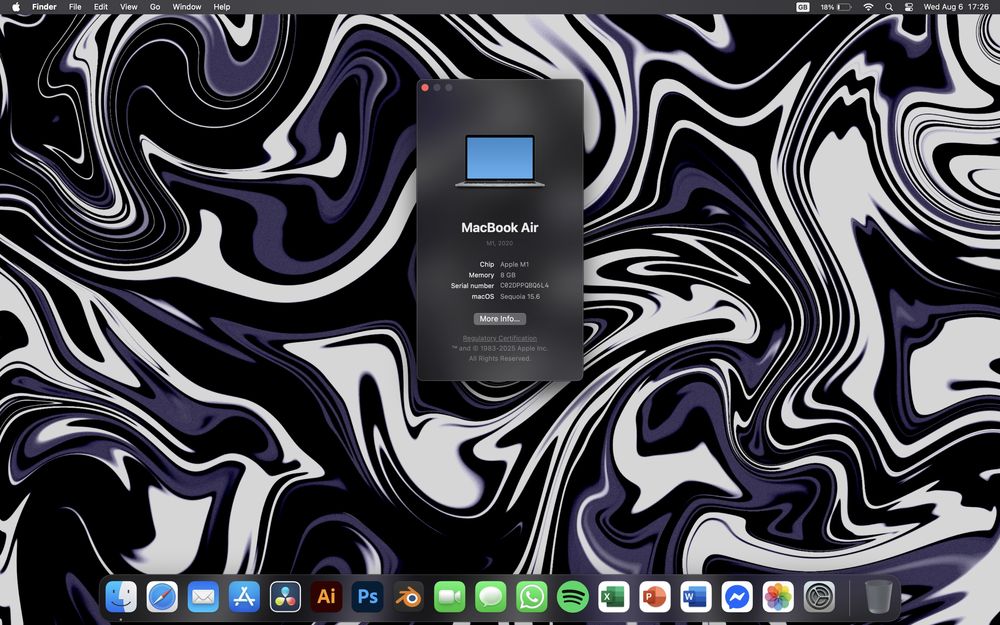Launch Adobe Illustrator from the Dock
This screenshot has width=1000, height=625.
[x=326, y=597]
